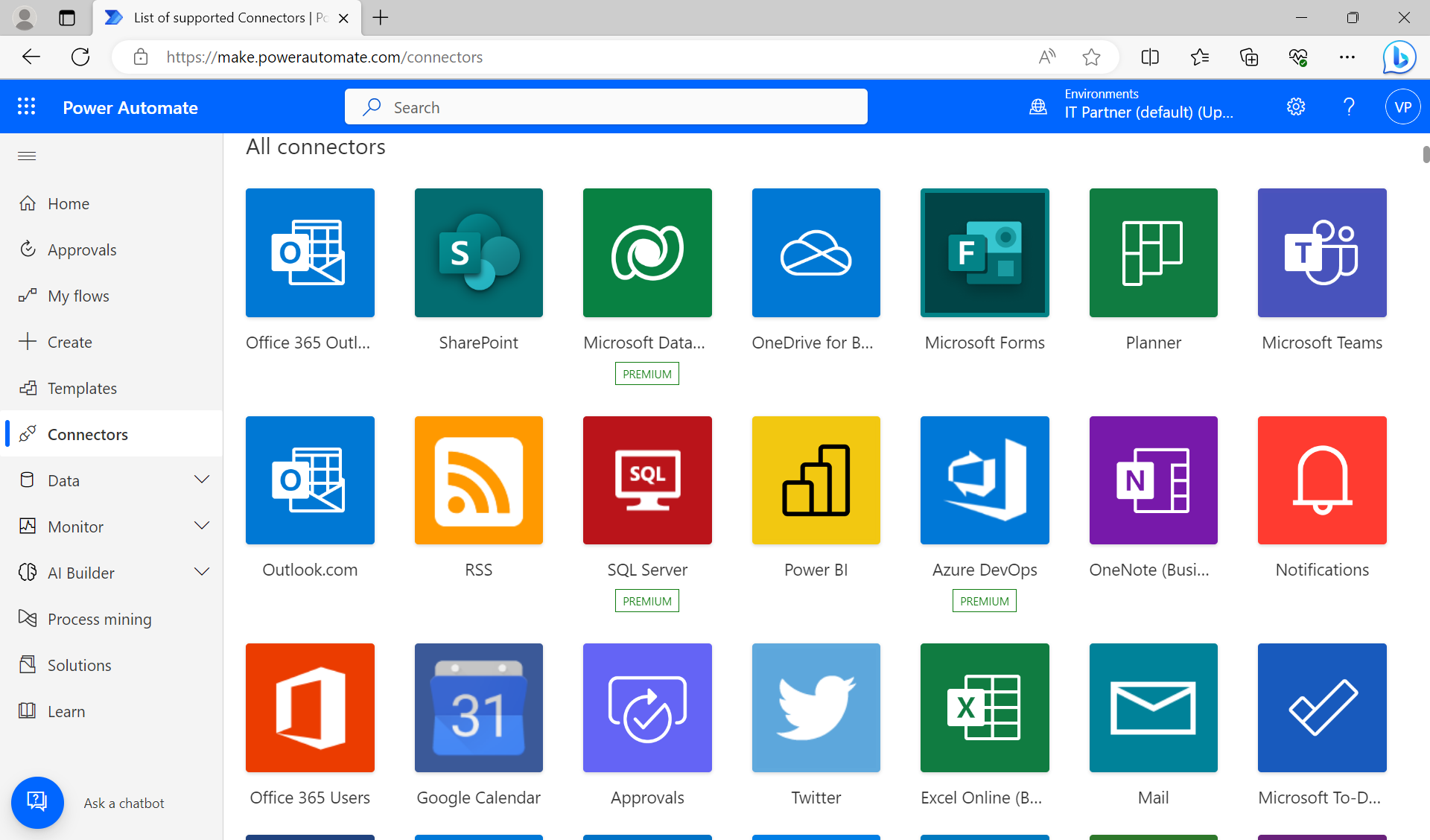
Task: Expand the Monitor section chevron
Action: click(x=201, y=526)
